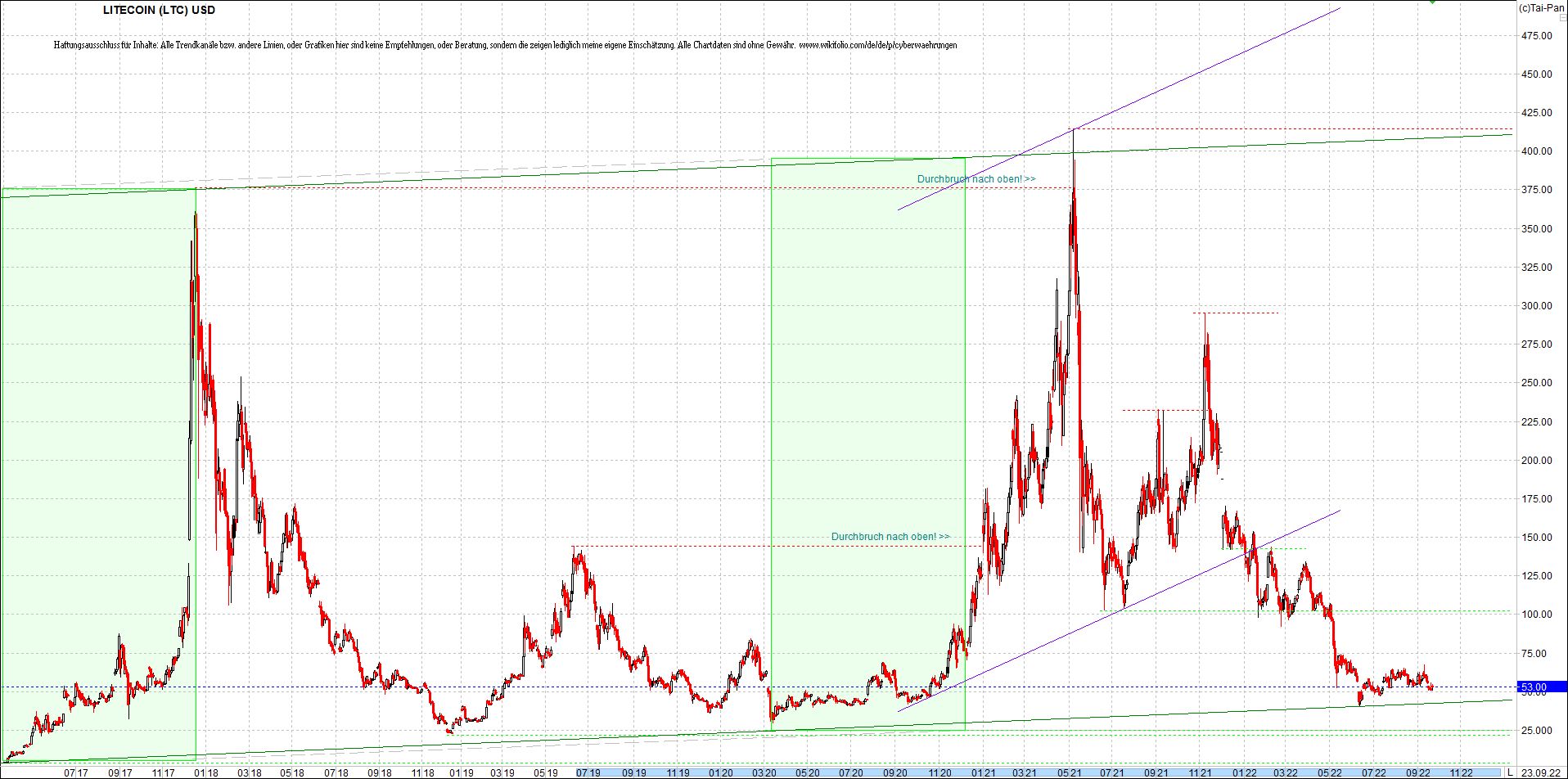Click the 350.00 price axis label
Image resolution: width=1568 pixels, height=779 pixels.
tap(1536, 229)
